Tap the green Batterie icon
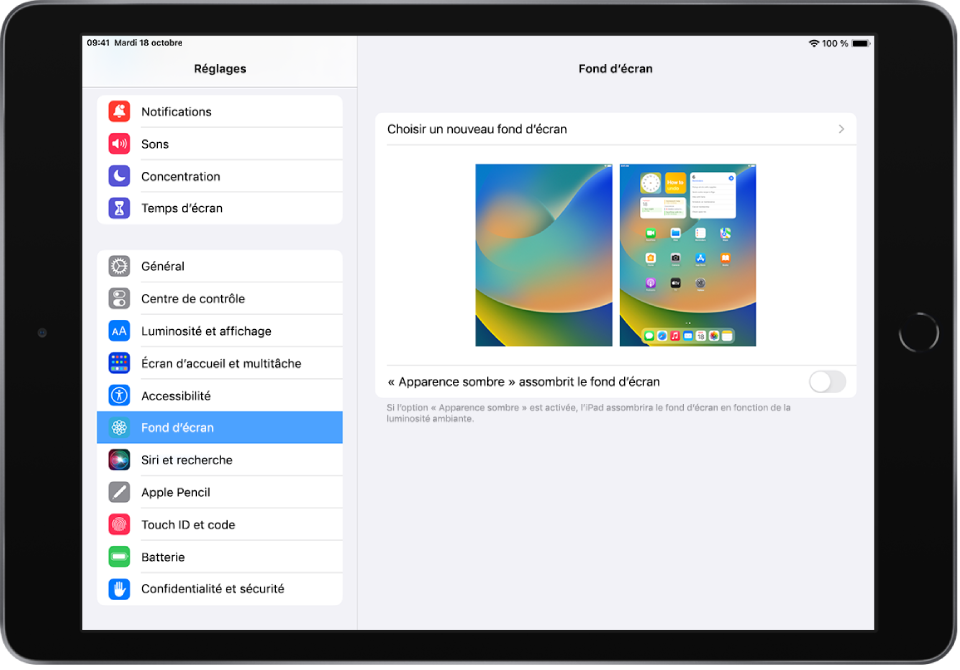The width and height of the screenshot is (960, 670). (x=120, y=557)
